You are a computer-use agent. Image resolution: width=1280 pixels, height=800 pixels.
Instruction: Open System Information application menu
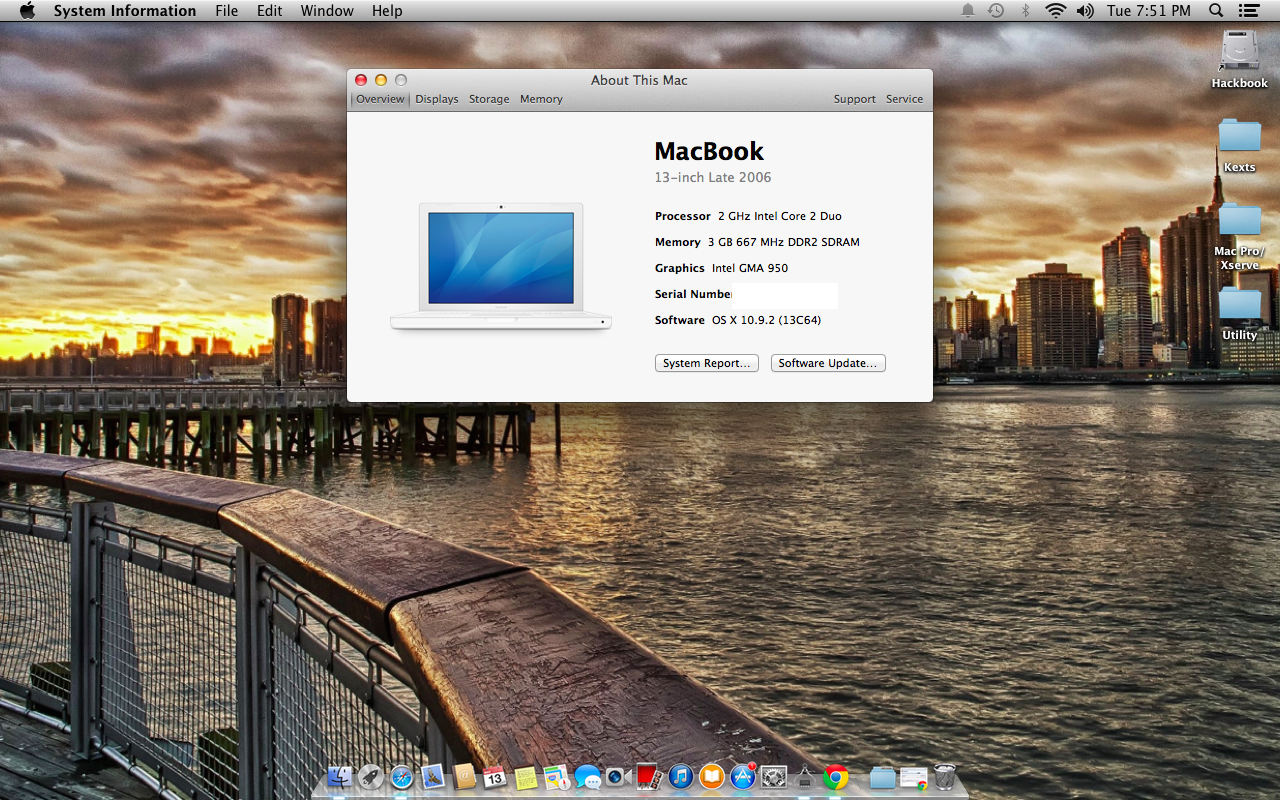pyautogui.click(x=125, y=11)
